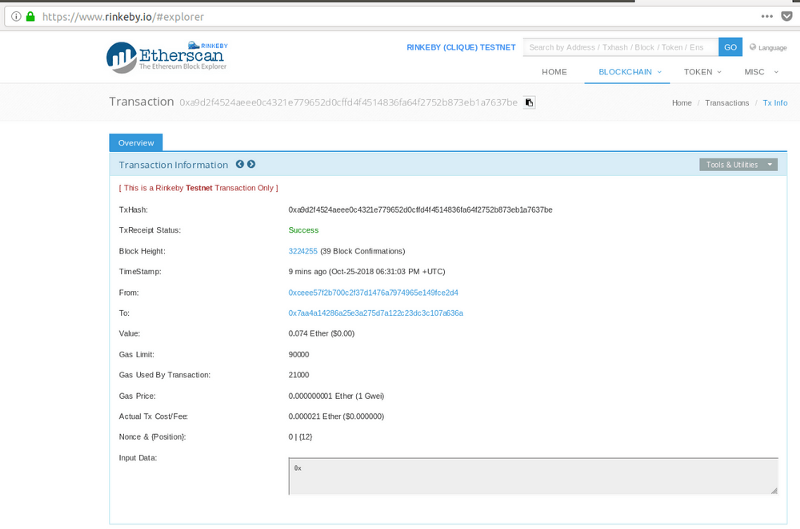The height and width of the screenshot is (529, 800).
Task: Click the Gas Limit value 90000
Action: coord(299,354)
